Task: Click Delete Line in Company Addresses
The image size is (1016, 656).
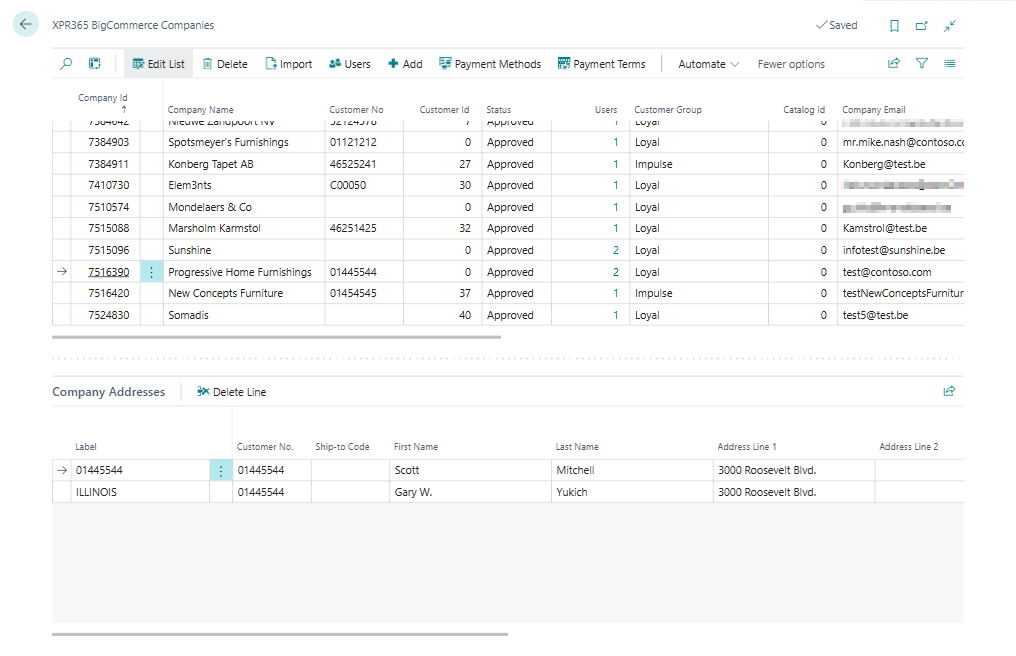Action: point(231,392)
